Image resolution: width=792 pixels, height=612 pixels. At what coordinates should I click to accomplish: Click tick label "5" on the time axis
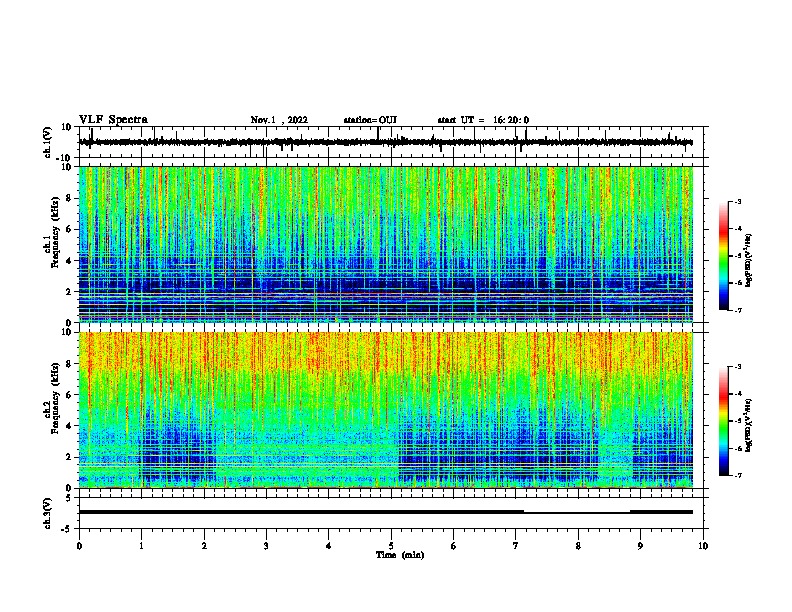click(391, 546)
